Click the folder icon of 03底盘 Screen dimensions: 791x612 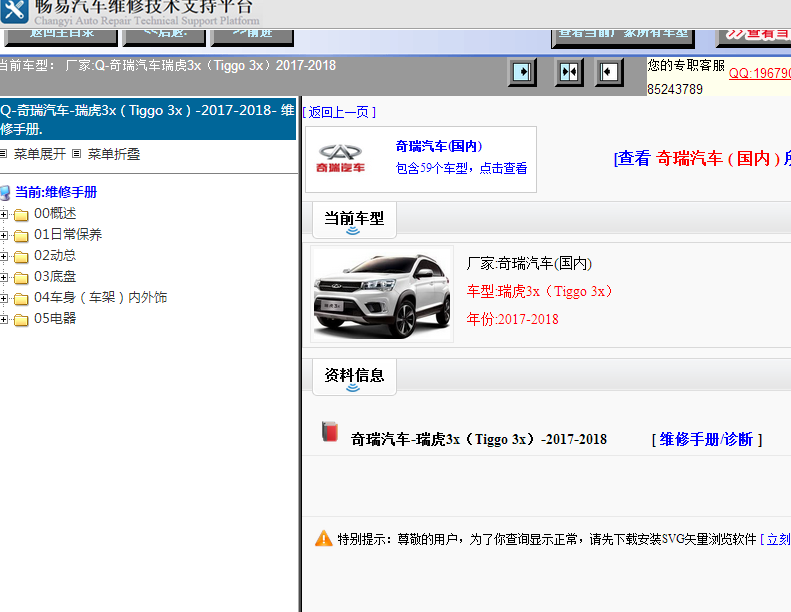tap(21, 277)
